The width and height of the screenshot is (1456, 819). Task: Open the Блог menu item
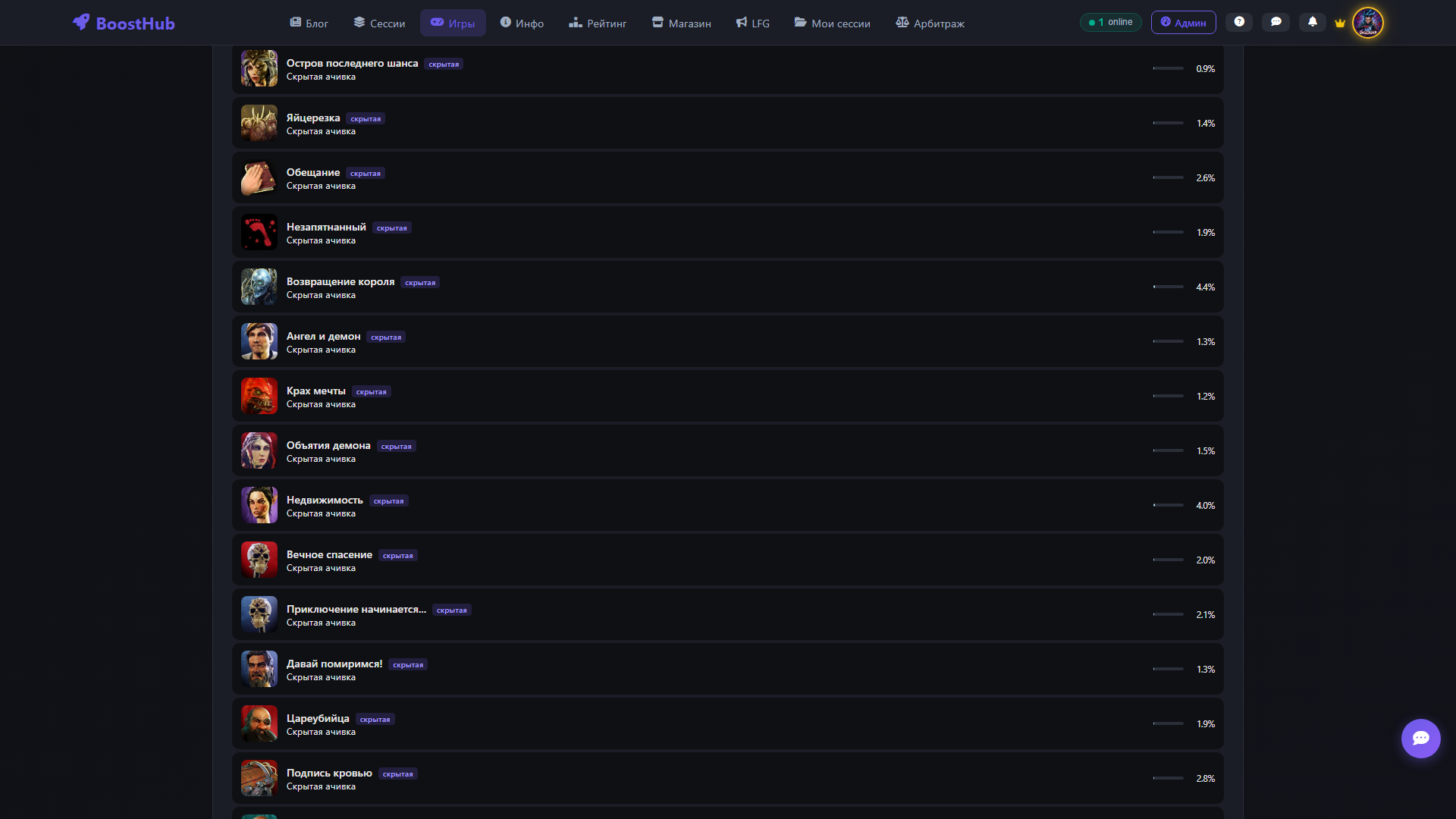309,23
